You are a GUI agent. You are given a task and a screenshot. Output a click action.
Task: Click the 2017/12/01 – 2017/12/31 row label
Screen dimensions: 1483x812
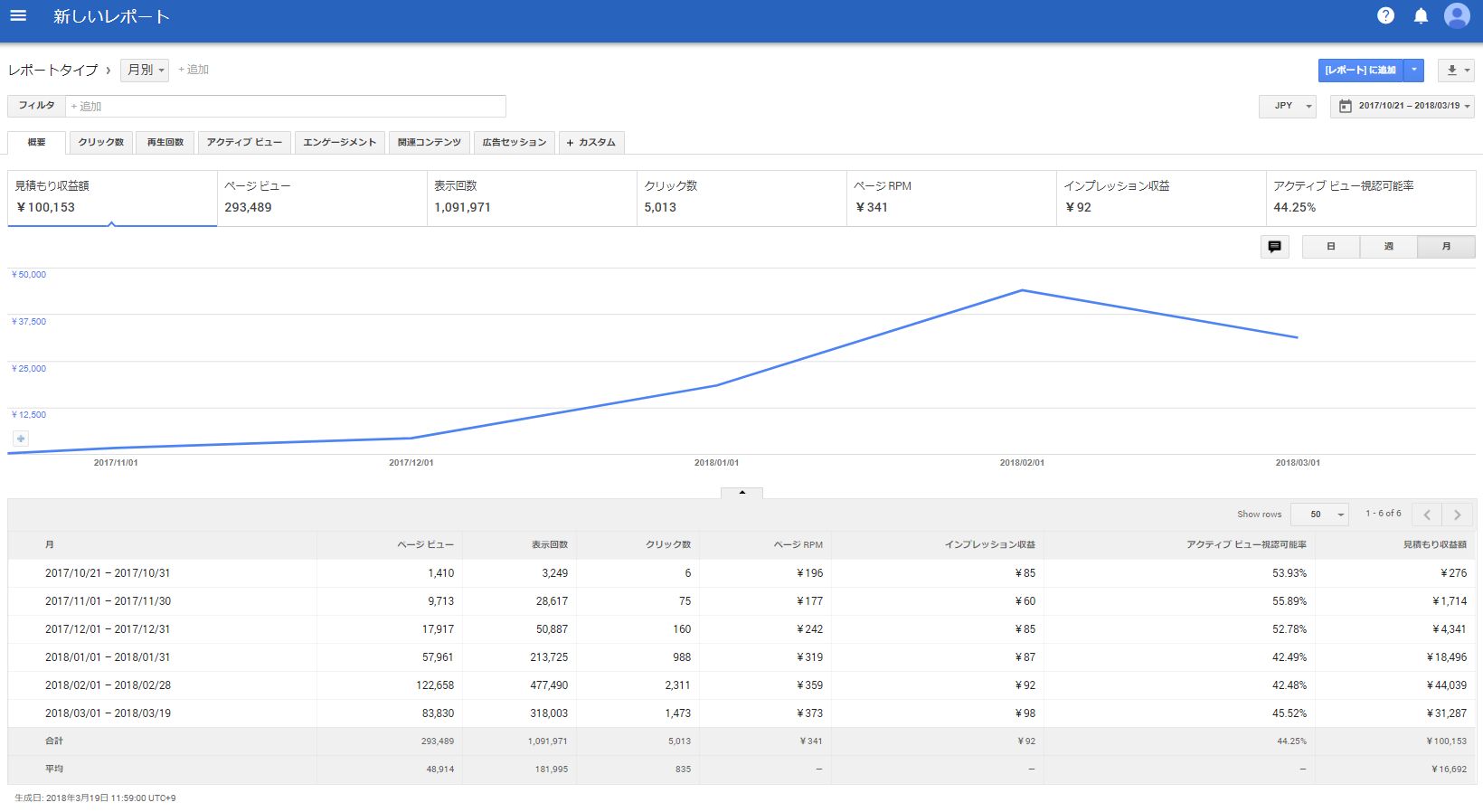108,629
